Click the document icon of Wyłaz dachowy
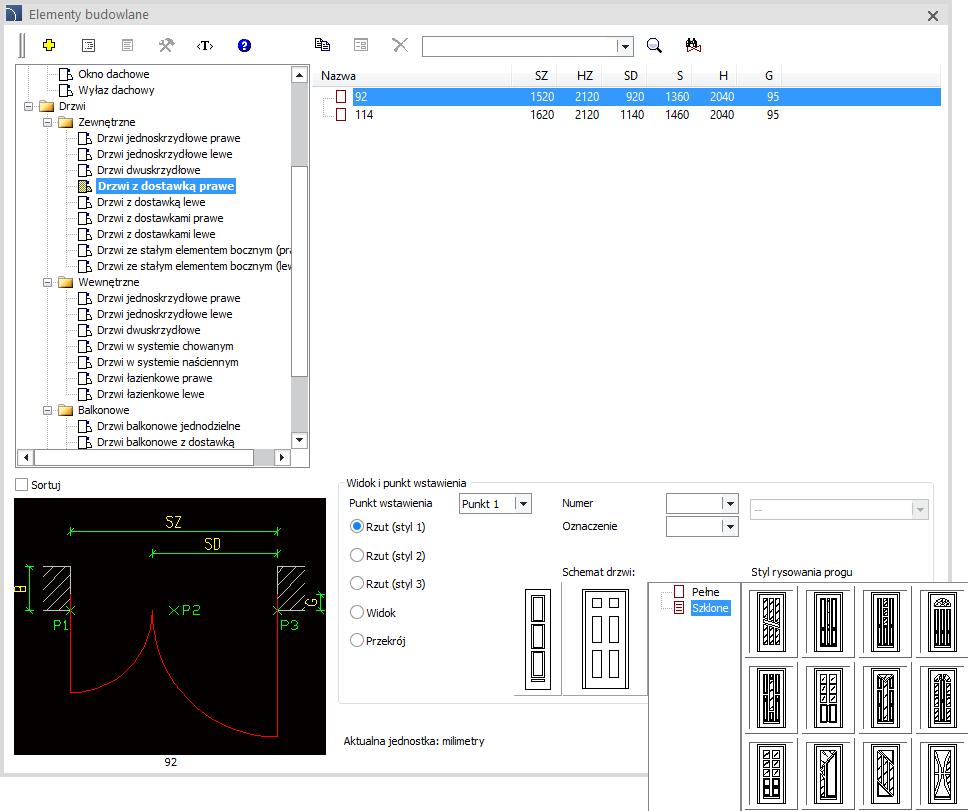 click(65, 90)
